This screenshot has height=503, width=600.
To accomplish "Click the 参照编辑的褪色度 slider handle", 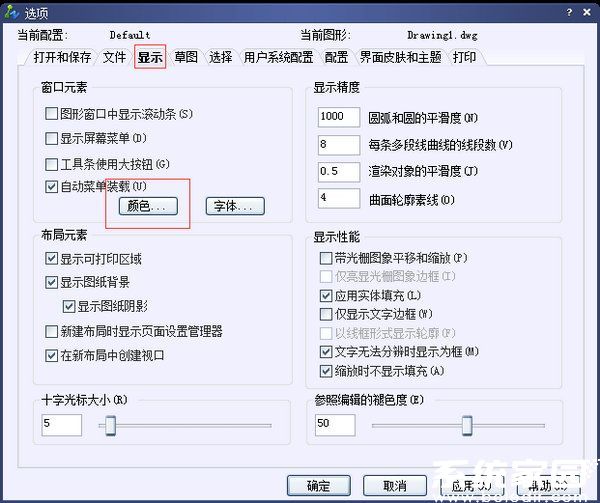I will (x=466, y=425).
